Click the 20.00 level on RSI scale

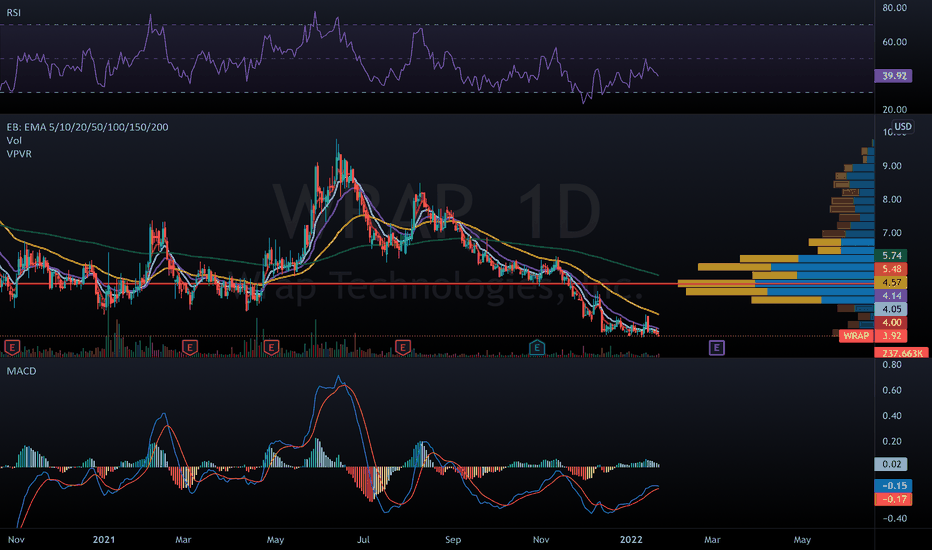click(895, 109)
